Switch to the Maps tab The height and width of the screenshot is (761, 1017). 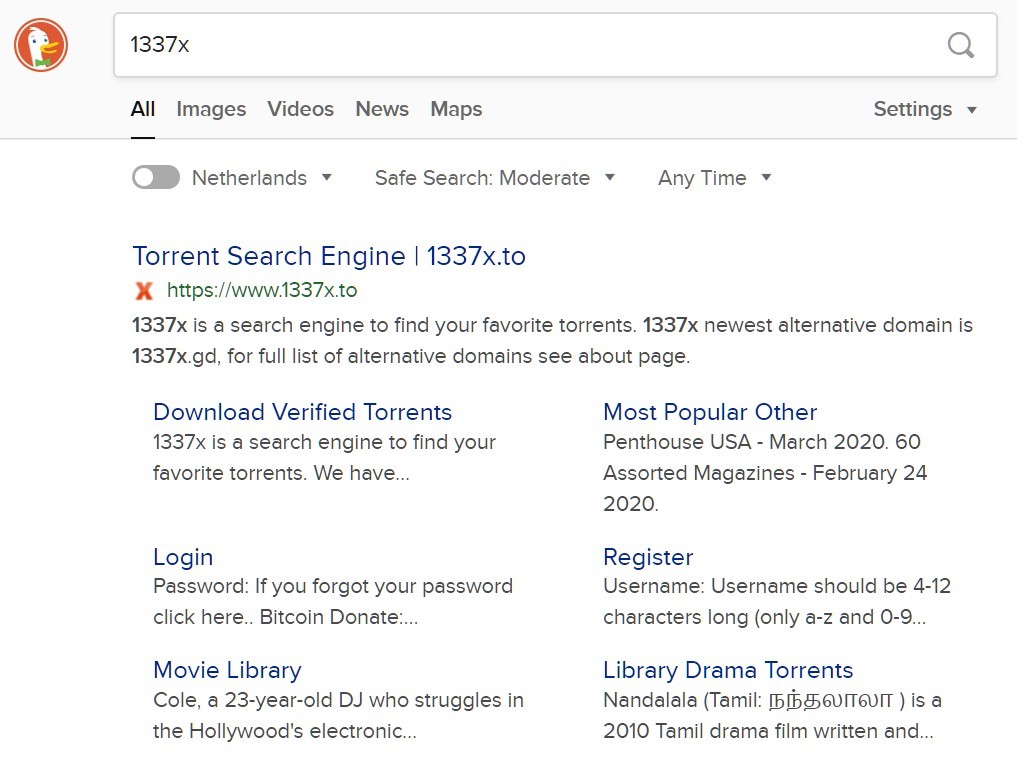click(x=456, y=109)
